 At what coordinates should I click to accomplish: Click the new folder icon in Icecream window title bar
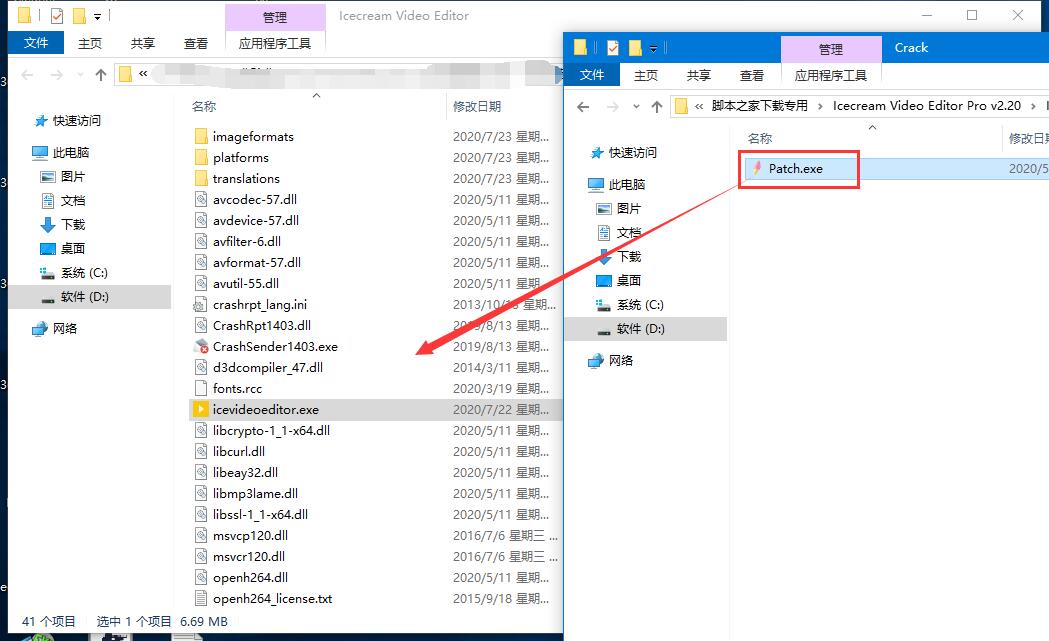point(79,15)
